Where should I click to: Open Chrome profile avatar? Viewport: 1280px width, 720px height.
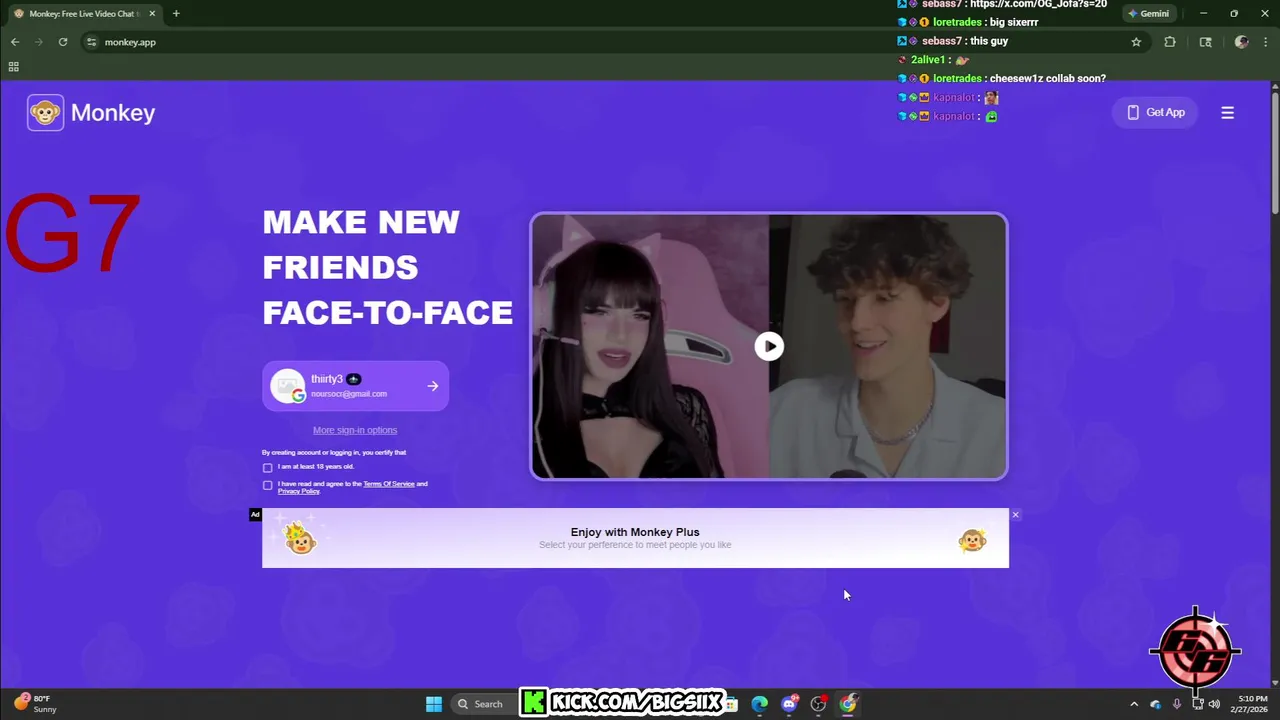click(x=1241, y=42)
